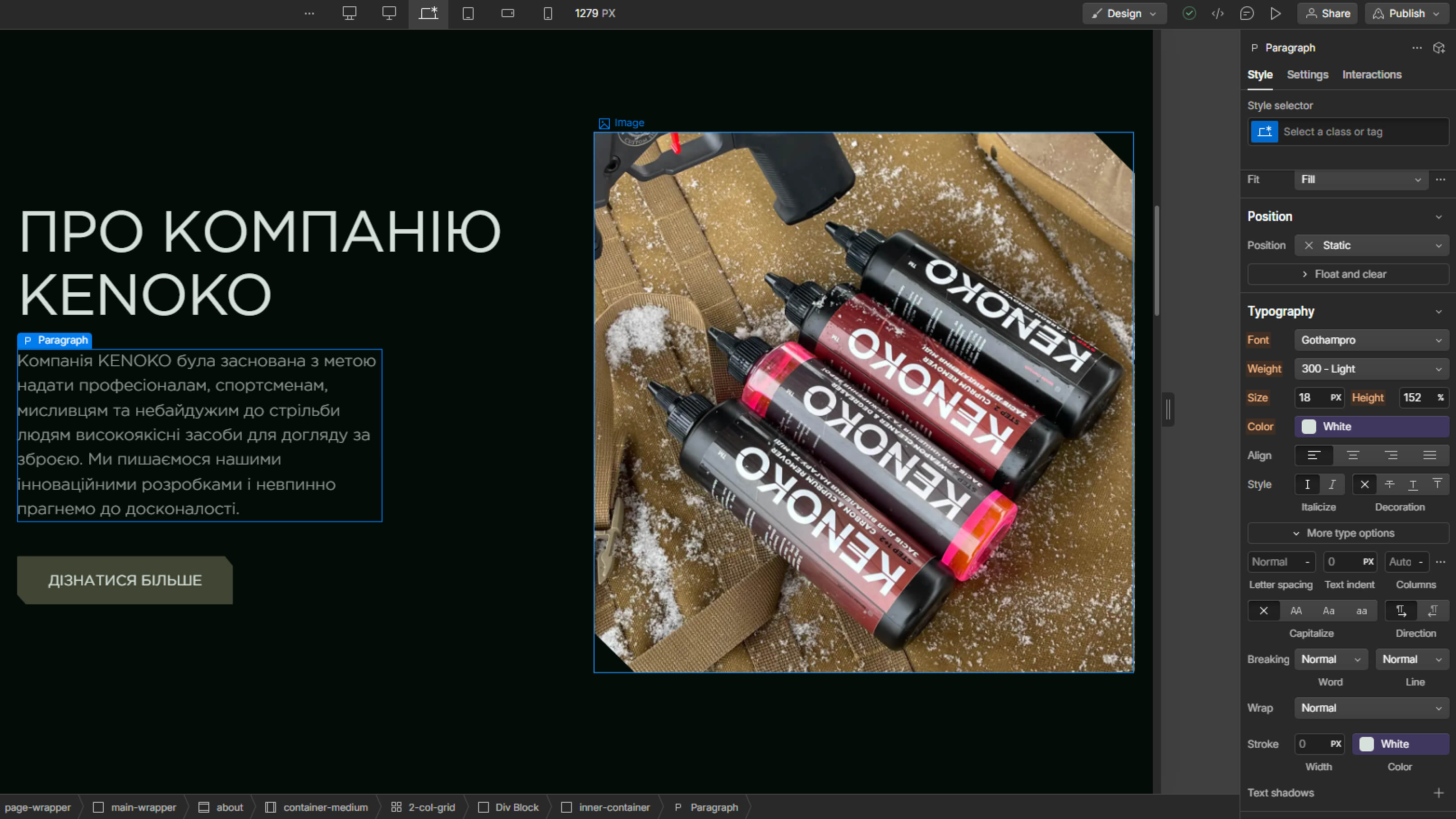1456x819 pixels.
Task: Open more options next to Fit
Action: pos(1441,180)
